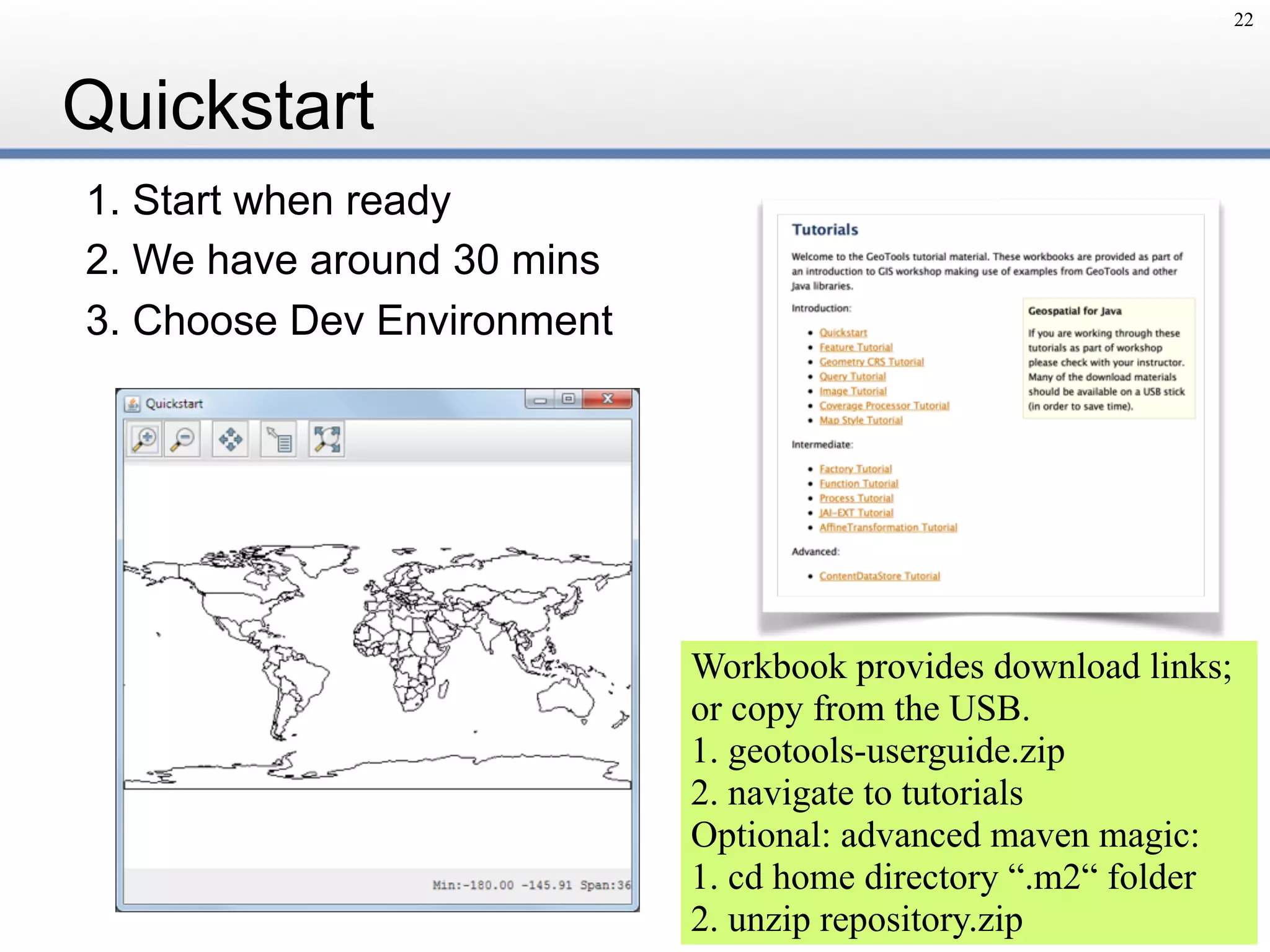Open the Function Tutorial link

(x=858, y=483)
